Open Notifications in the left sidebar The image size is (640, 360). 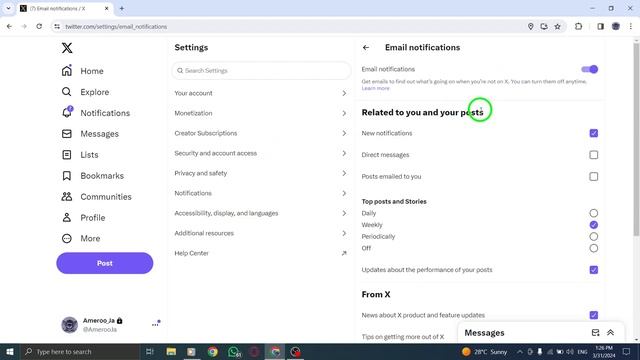pos(96,113)
